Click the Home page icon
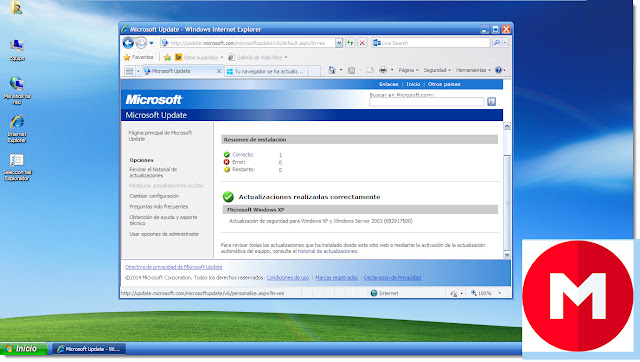Screen dimensions: 640x362 click(332, 70)
